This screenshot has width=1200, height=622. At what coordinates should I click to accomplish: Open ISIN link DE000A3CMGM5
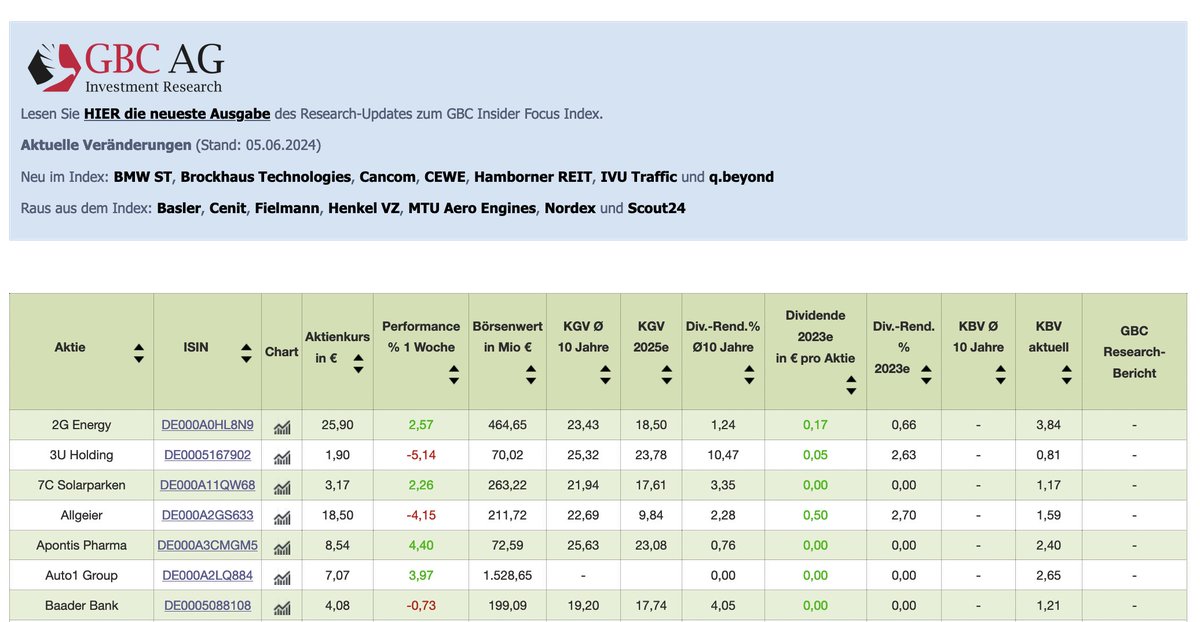pyautogui.click(x=207, y=545)
